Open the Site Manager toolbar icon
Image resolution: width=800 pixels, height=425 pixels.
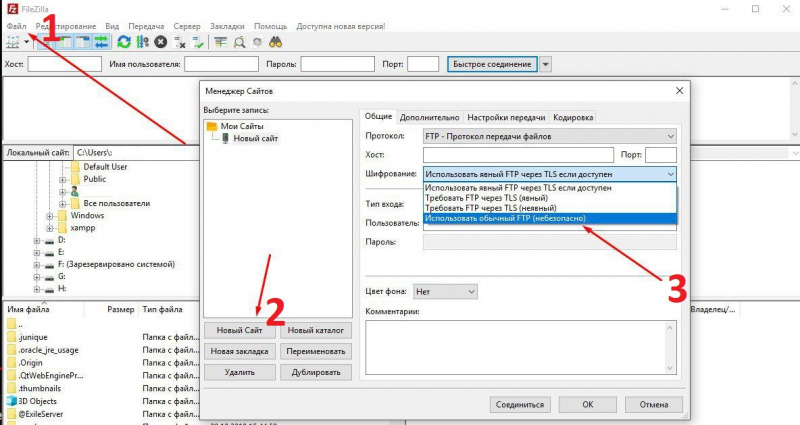[13, 42]
